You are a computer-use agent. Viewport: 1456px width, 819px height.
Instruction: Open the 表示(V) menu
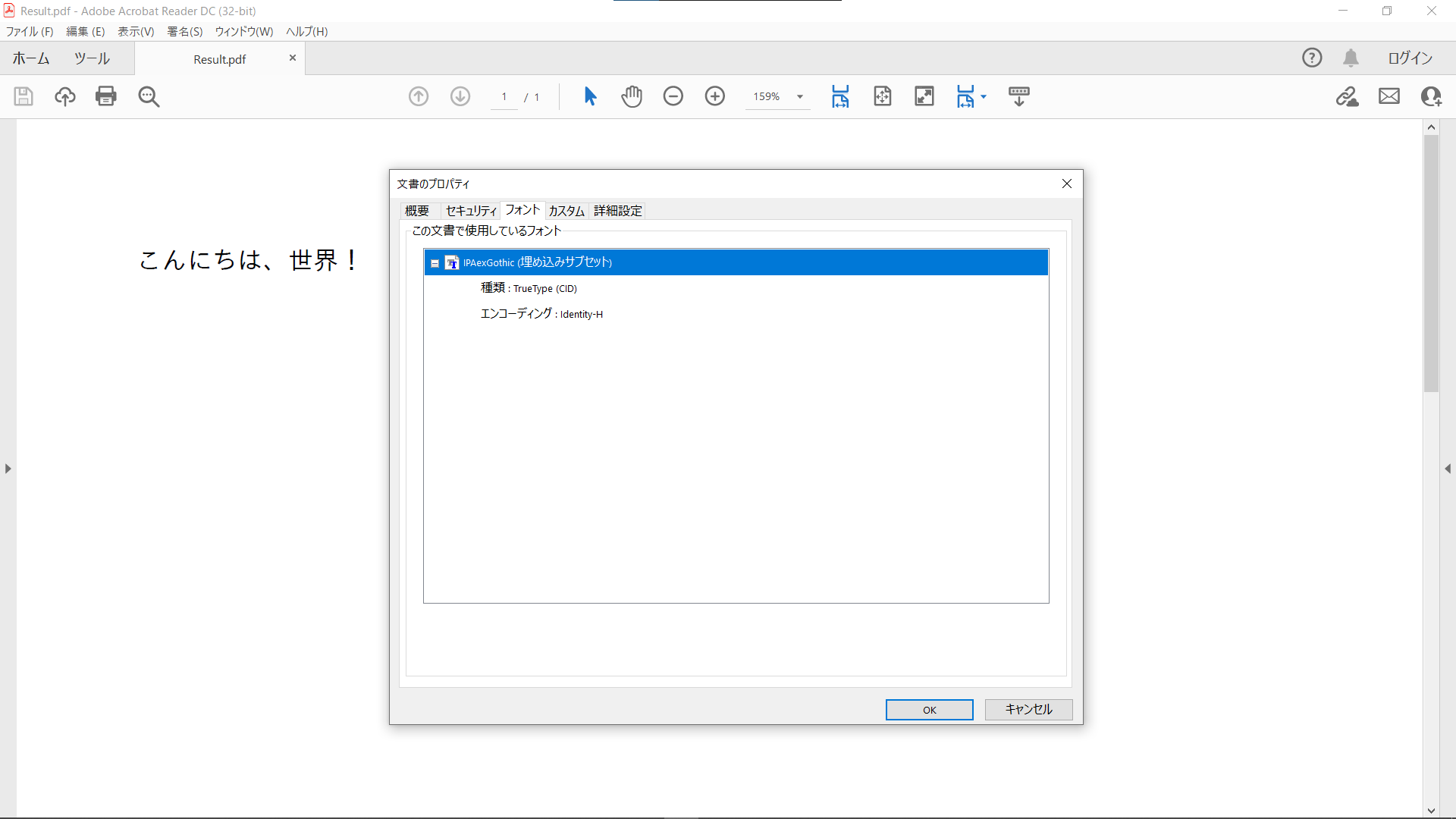click(x=136, y=31)
